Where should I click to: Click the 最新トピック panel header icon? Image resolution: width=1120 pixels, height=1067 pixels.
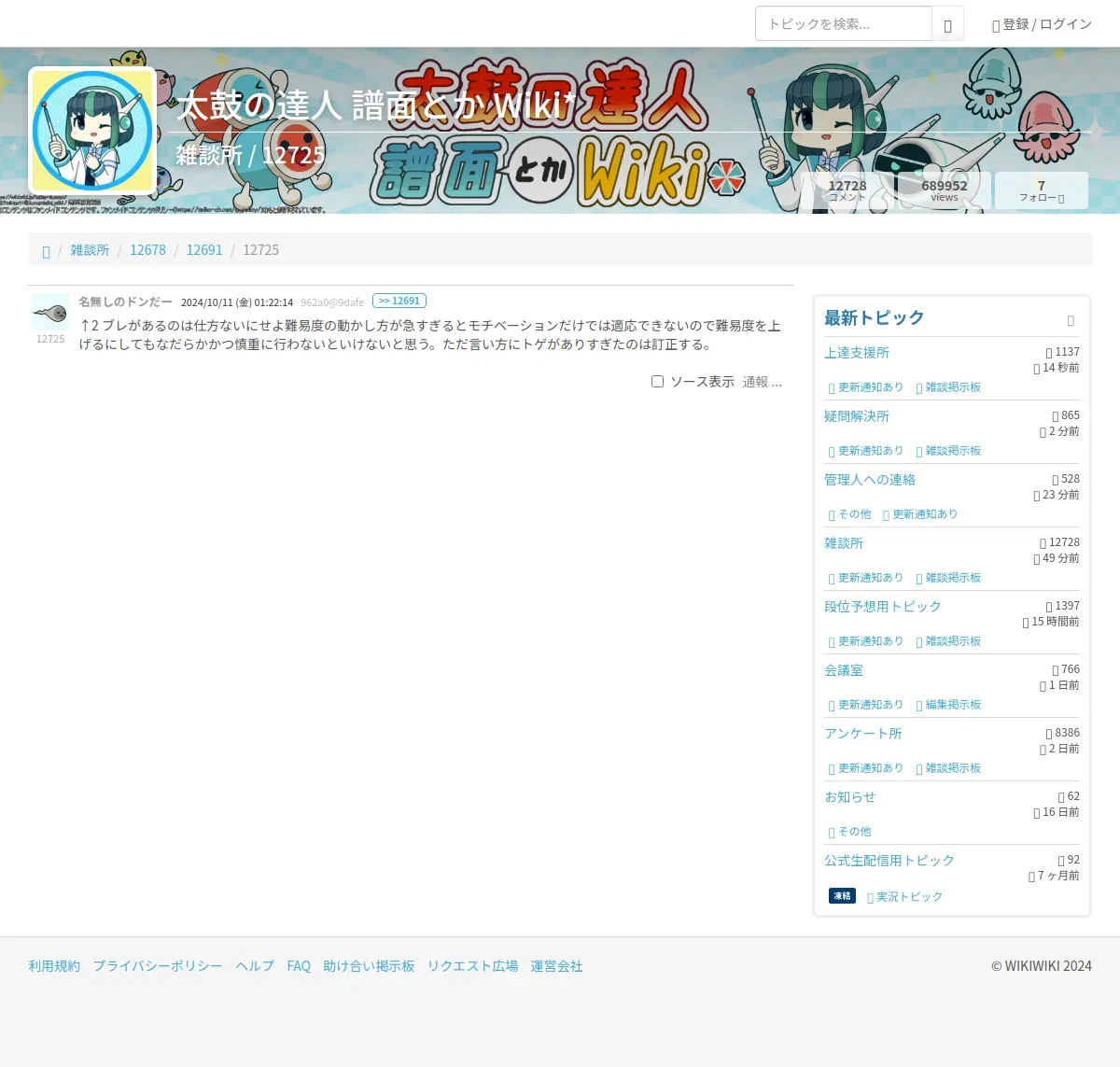(1071, 320)
